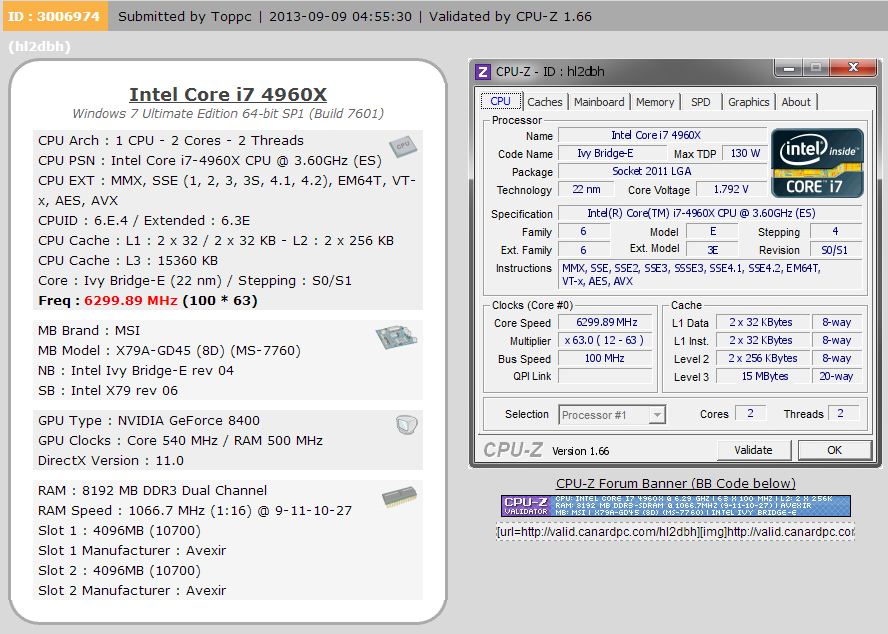
Task: Click the monitor icon beside GPU Type
Action: pos(407,424)
